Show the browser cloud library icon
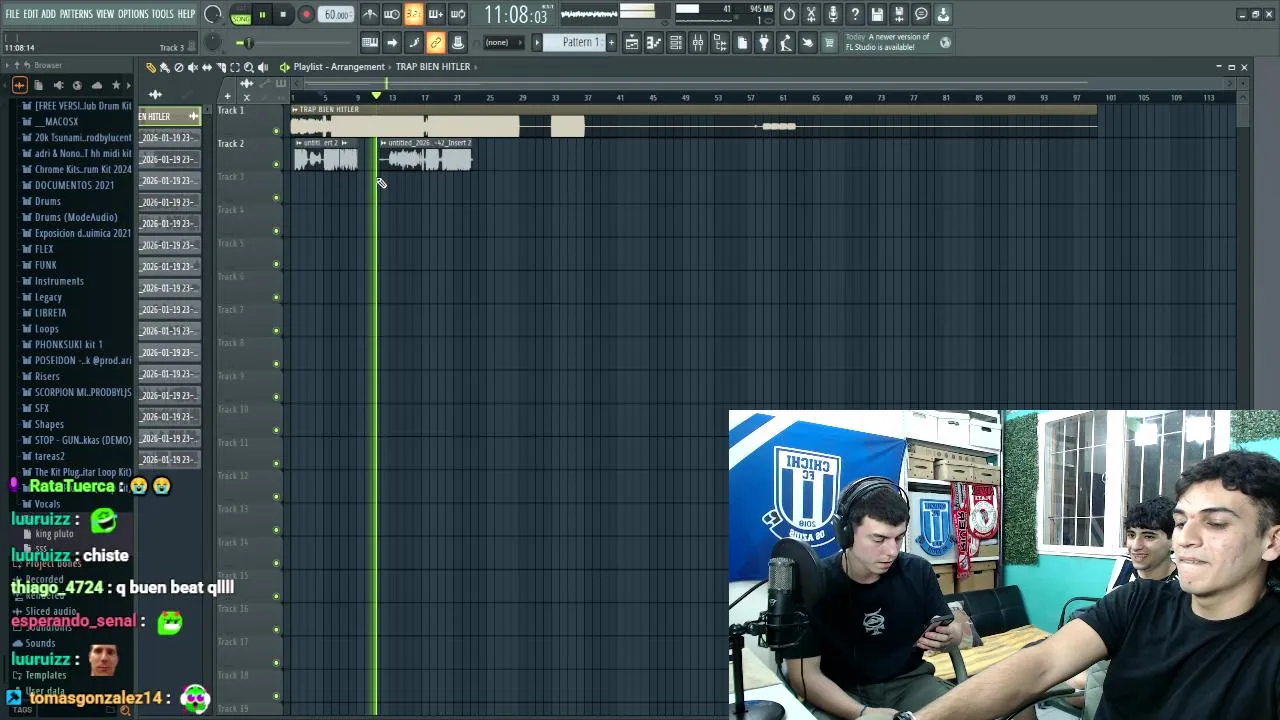Image resolution: width=1280 pixels, height=720 pixels. (97, 85)
